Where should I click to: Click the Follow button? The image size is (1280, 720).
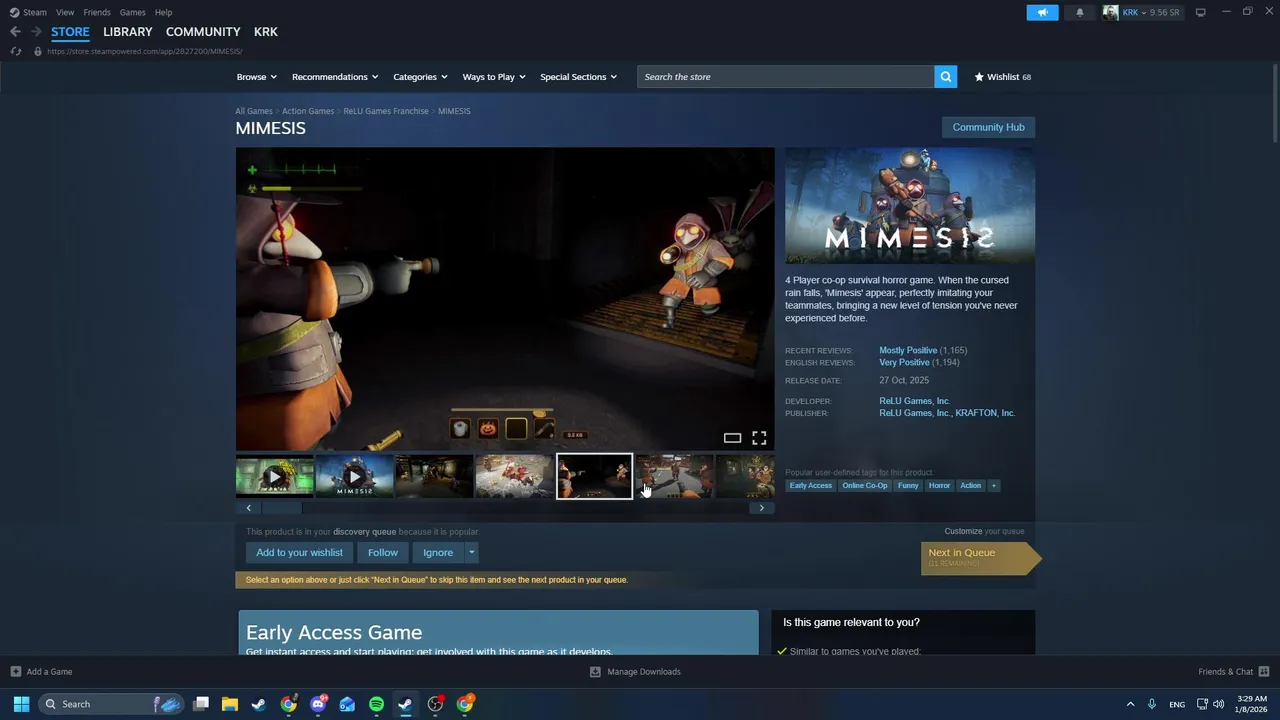click(382, 552)
